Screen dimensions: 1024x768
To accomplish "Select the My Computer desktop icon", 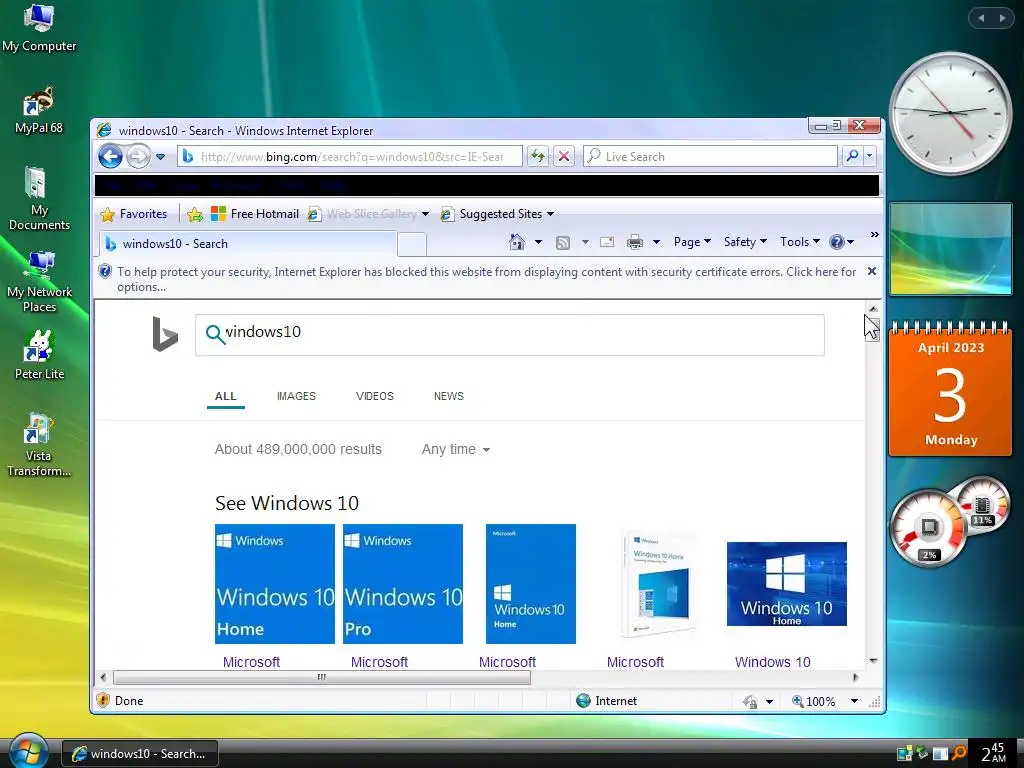I will pos(39,29).
